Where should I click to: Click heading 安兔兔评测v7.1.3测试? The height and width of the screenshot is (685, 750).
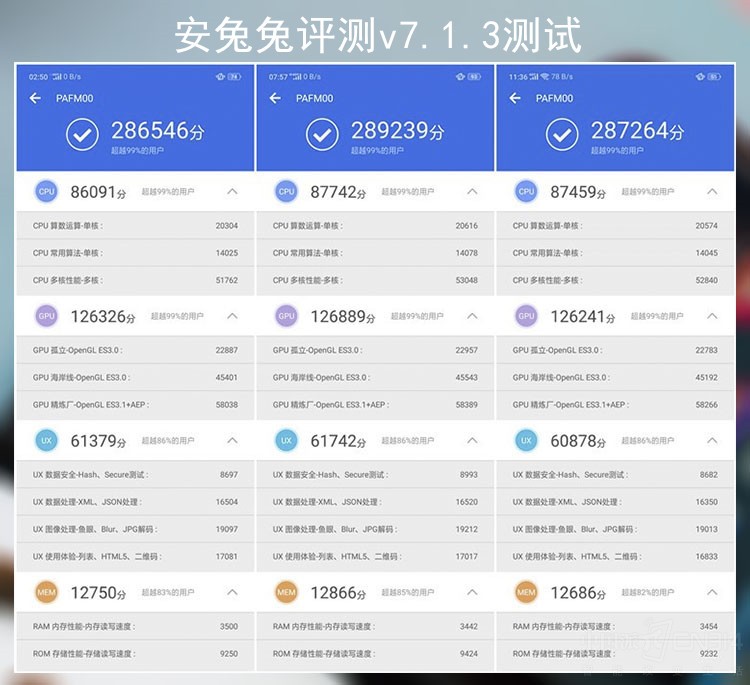[377, 35]
